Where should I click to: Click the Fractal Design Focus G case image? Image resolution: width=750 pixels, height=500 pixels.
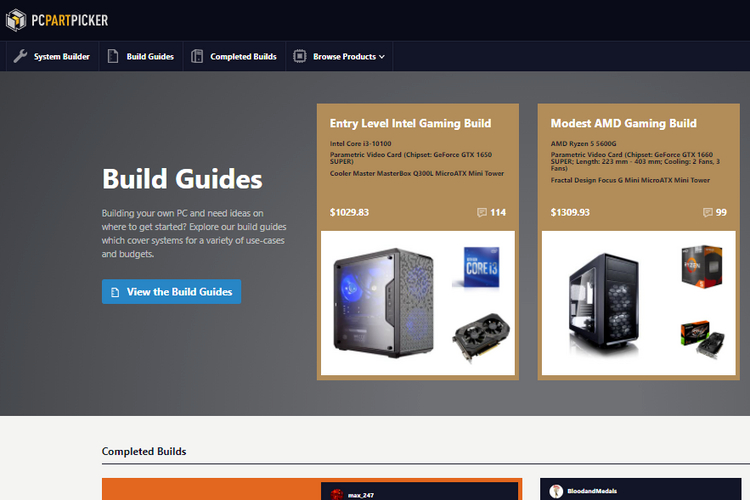tap(604, 304)
